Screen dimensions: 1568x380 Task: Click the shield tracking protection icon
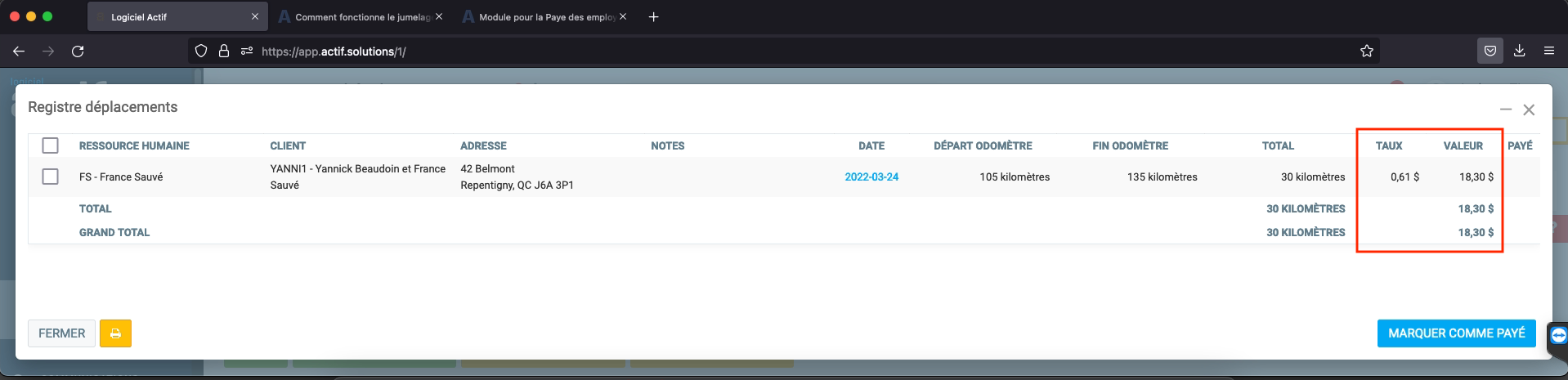[201, 51]
